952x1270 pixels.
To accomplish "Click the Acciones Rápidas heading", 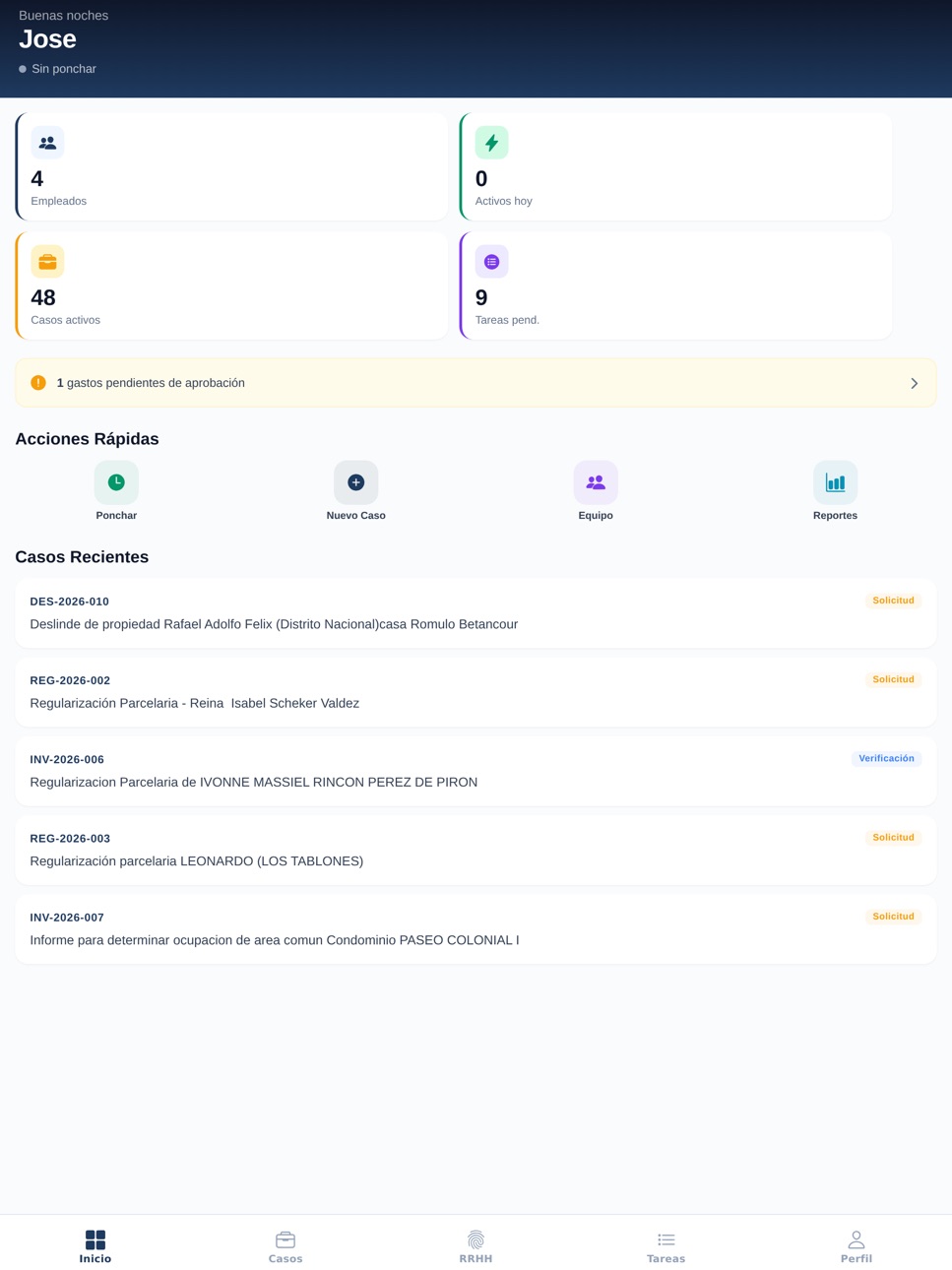I will point(87,439).
